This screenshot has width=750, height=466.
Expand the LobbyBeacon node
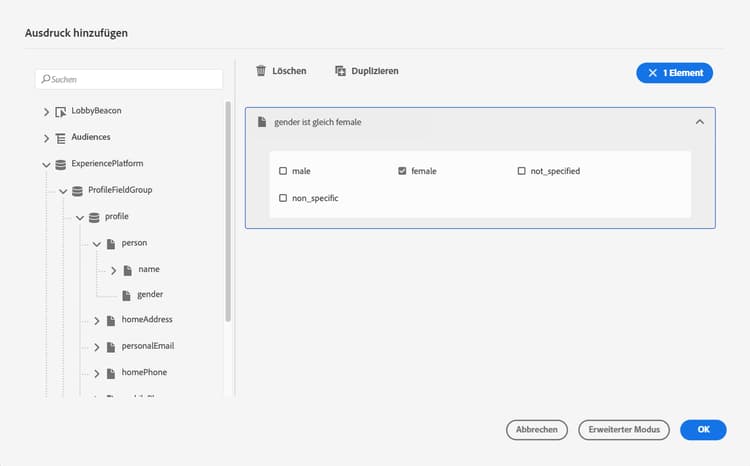pos(46,112)
